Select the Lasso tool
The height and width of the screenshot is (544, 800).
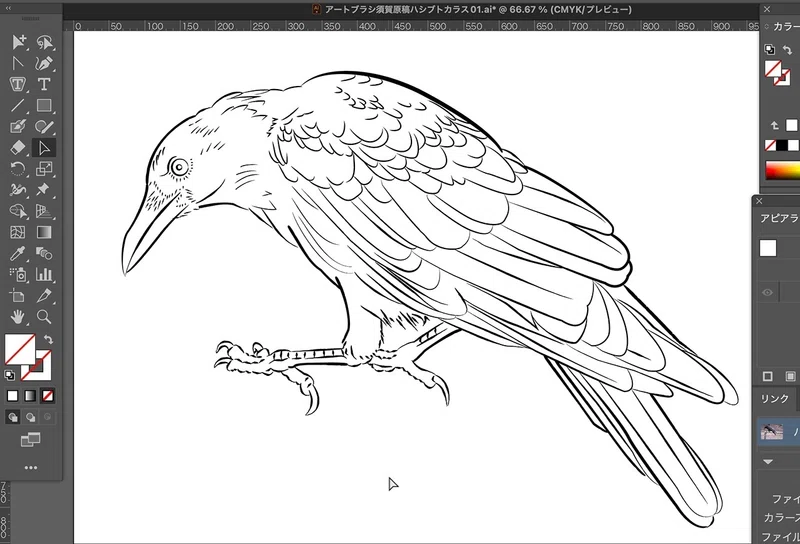(x=44, y=42)
